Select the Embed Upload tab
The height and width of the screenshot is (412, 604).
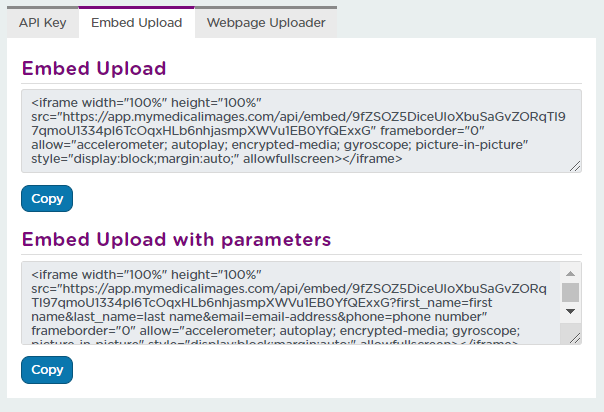tap(137, 22)
